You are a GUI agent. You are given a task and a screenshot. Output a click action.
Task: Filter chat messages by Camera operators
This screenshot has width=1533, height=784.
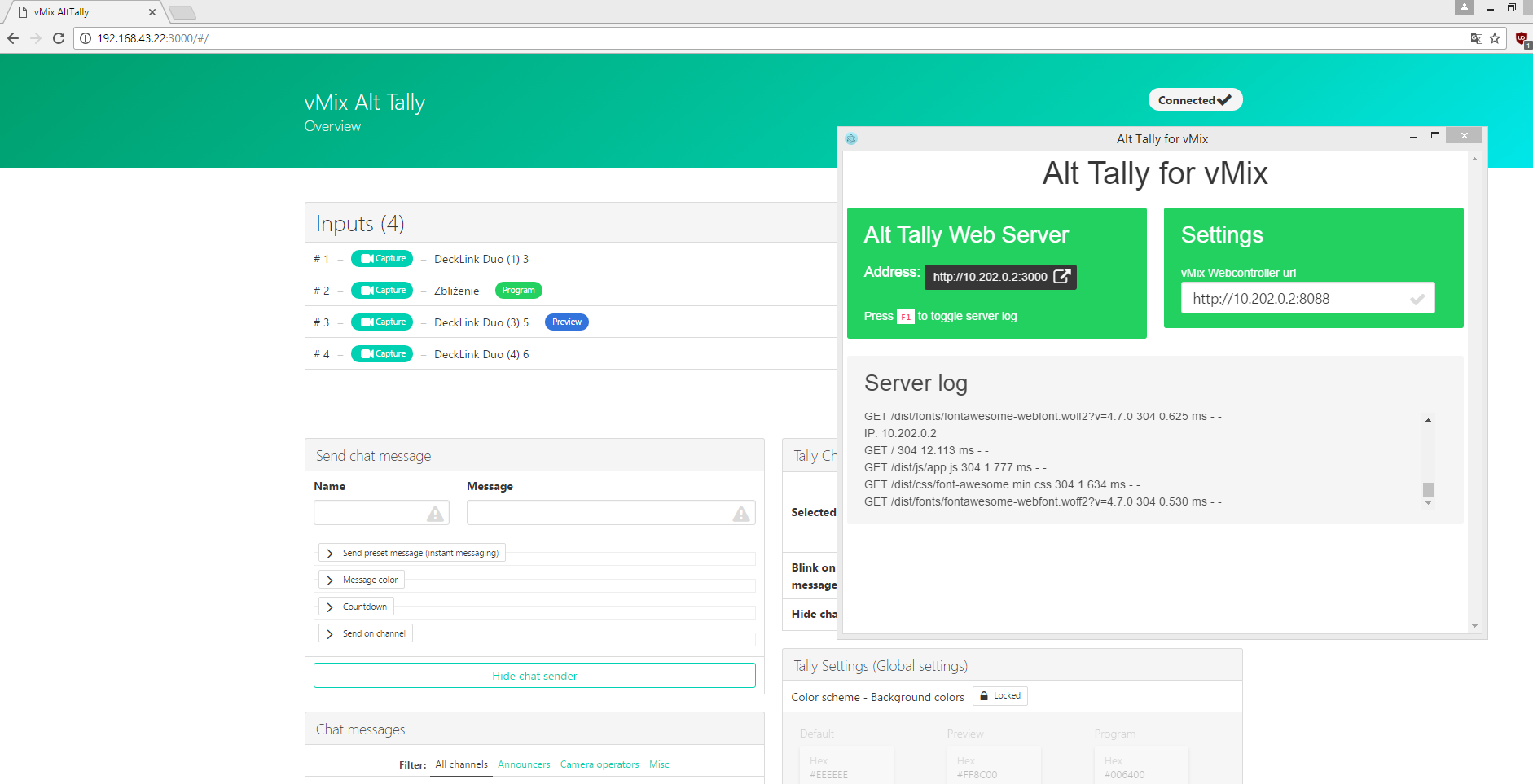(x=600, y=764)
